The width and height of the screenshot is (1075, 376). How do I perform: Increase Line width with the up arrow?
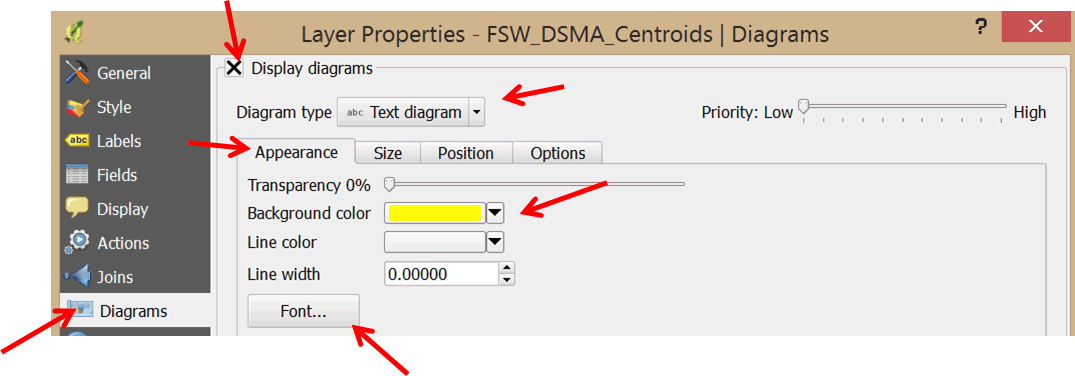pyautogui.click(x=507, y=268)
